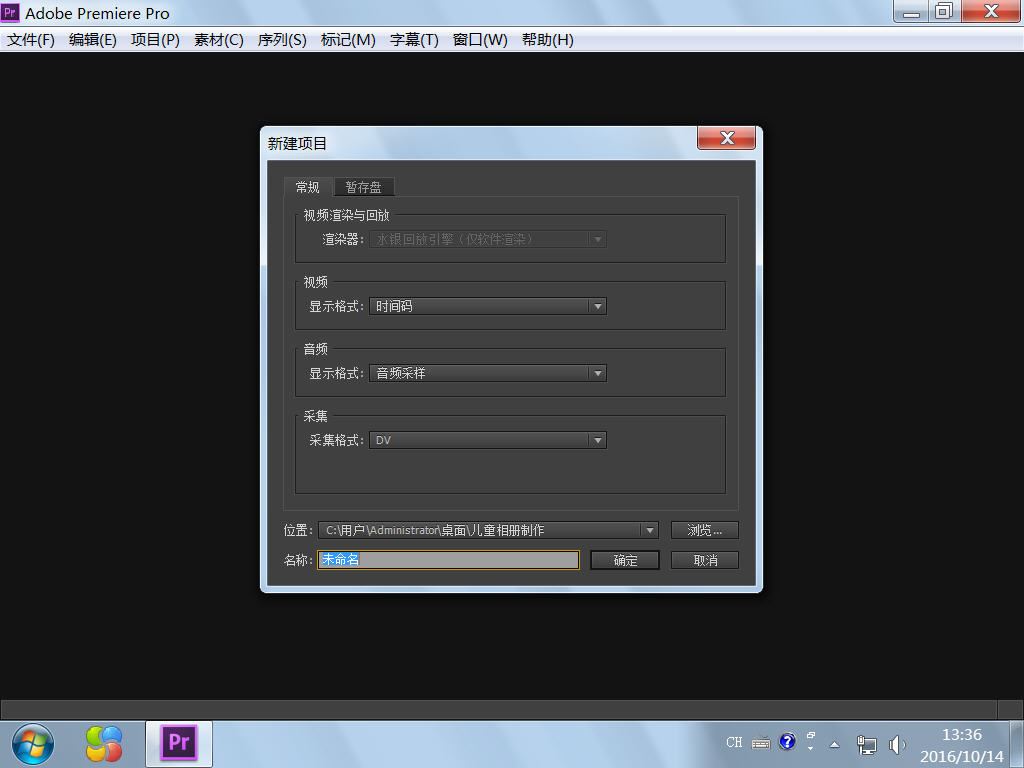Minimize the Premiere Pro window
The height and width of the screenshot is (768, 1024).
coord(911,11)
